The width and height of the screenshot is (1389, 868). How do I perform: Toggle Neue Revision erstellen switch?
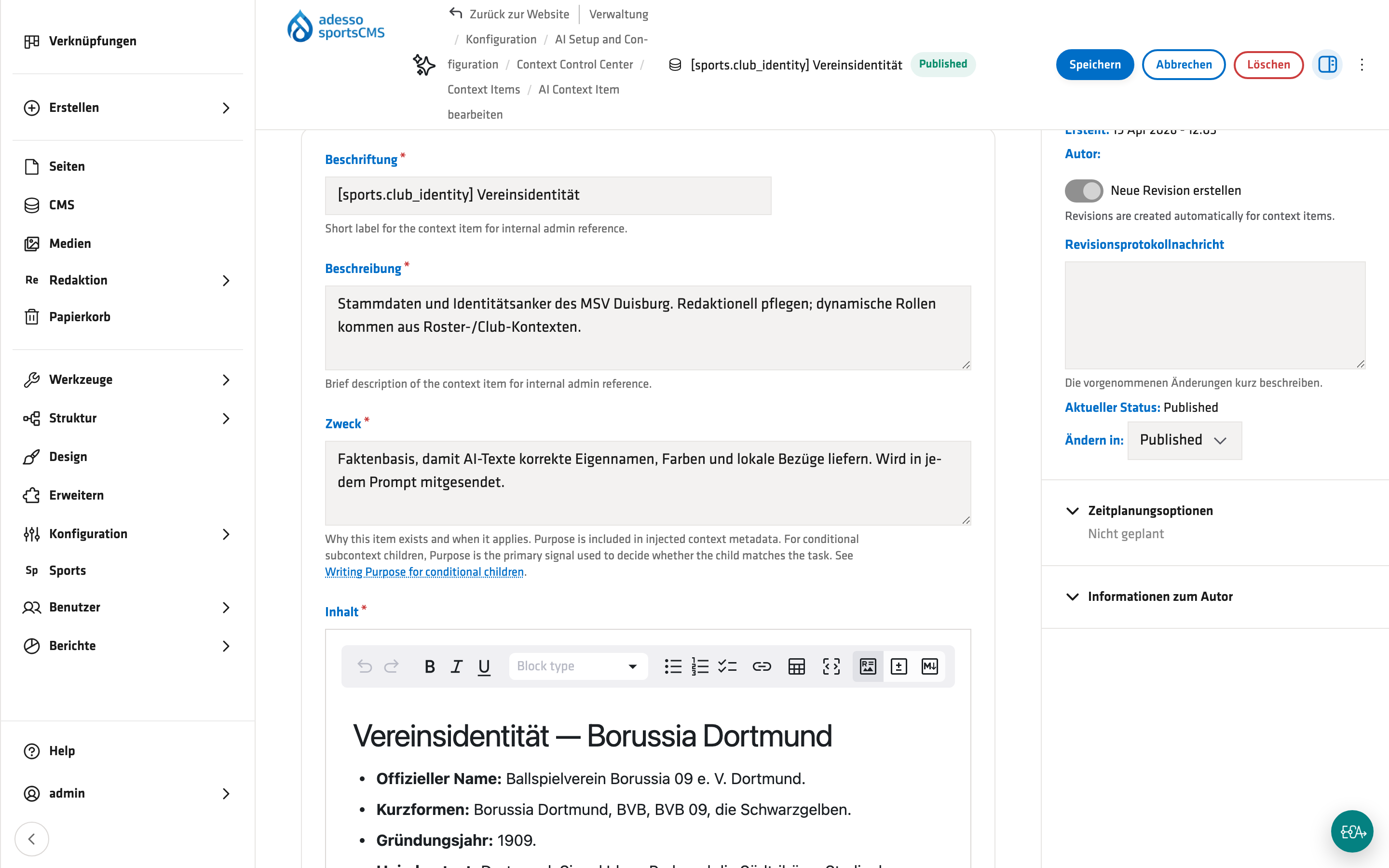point(1084,190)
